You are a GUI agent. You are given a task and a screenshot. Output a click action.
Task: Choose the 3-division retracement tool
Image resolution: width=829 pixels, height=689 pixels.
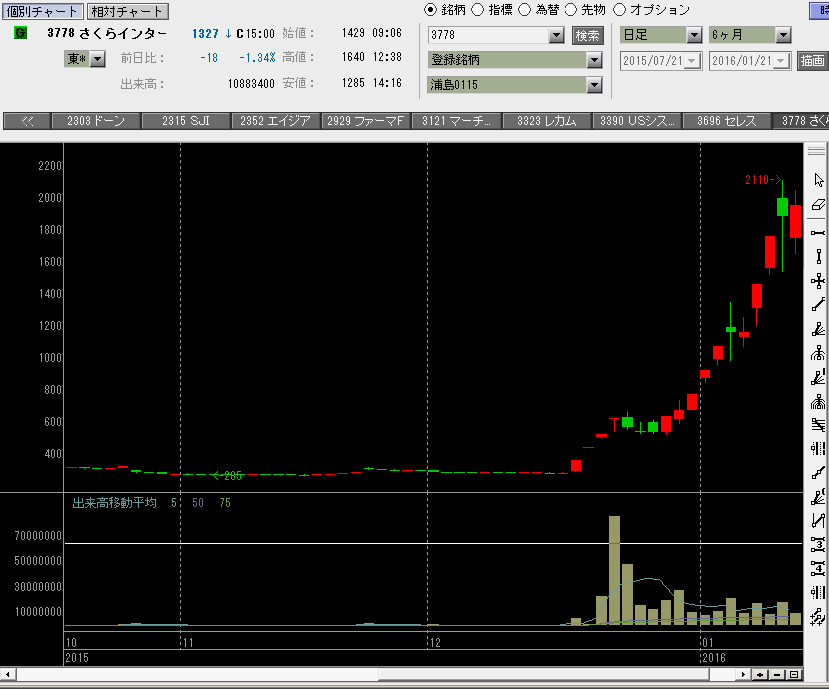[x=818, y=545]
